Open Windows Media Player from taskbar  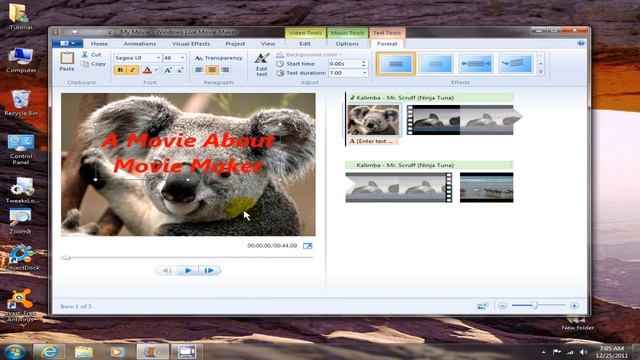(117, 352)
